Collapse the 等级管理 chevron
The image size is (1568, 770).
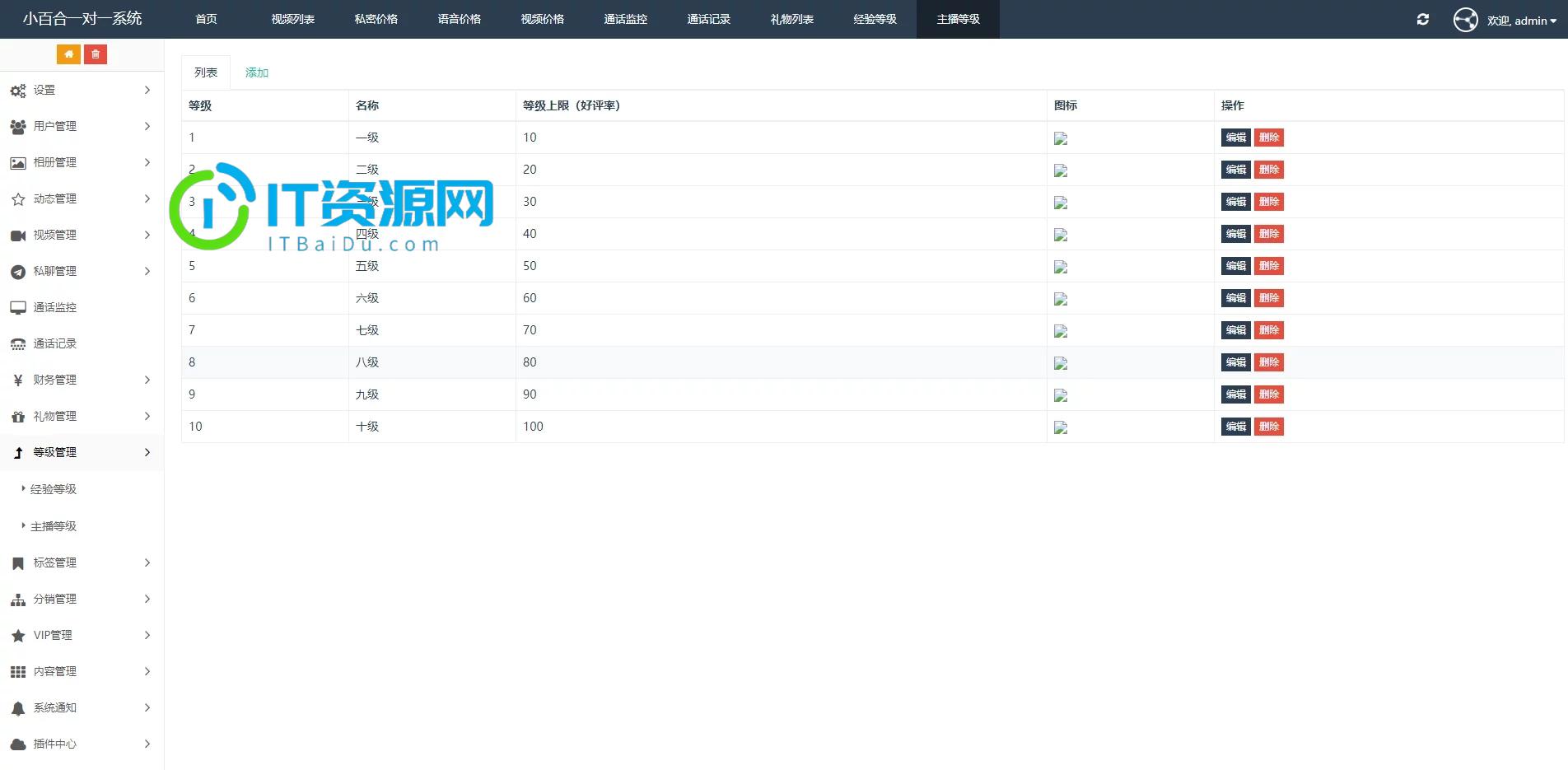[x=147, y=452]
